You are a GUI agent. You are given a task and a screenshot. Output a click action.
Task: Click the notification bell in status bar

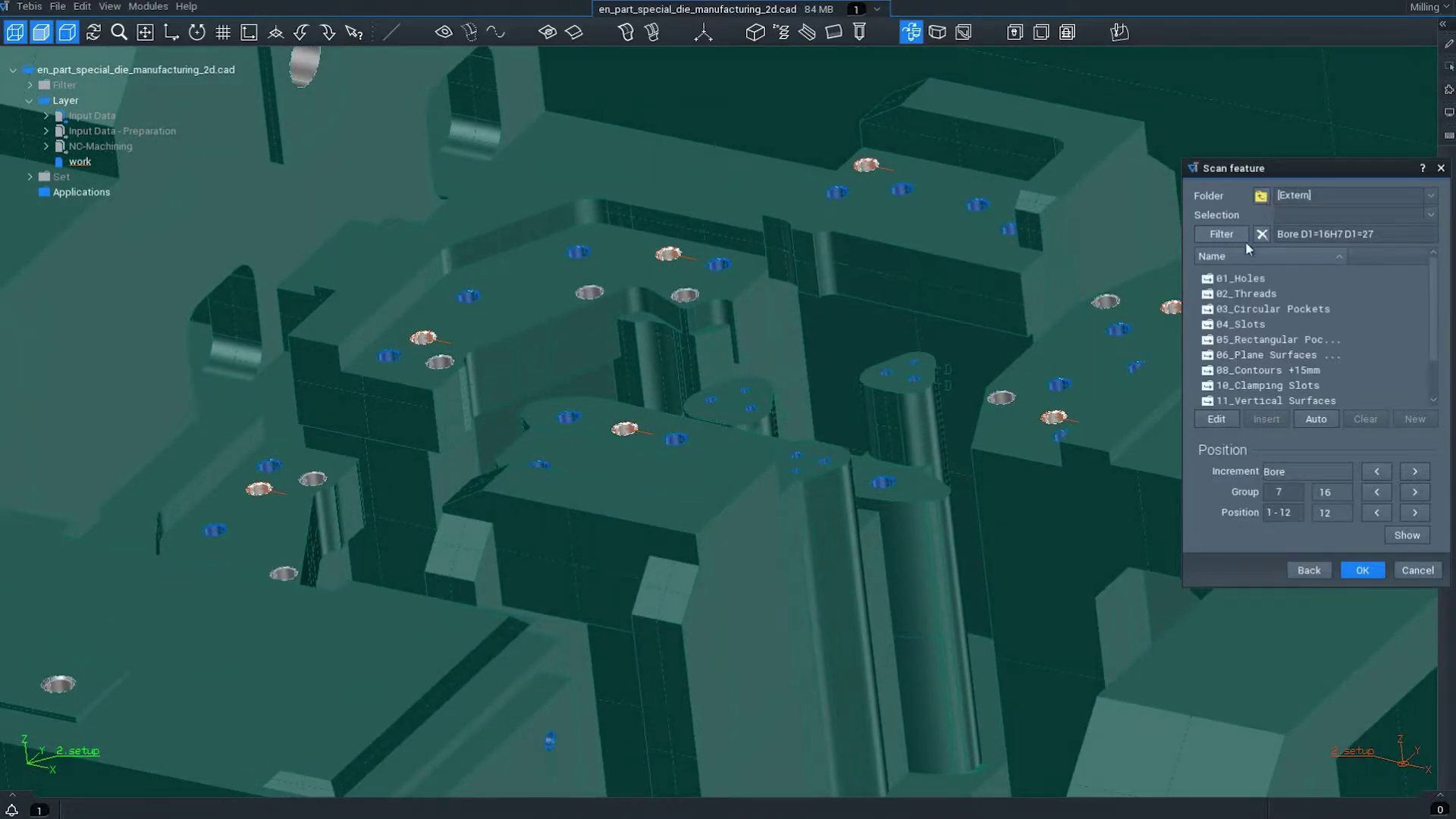[x=11, y=809]
